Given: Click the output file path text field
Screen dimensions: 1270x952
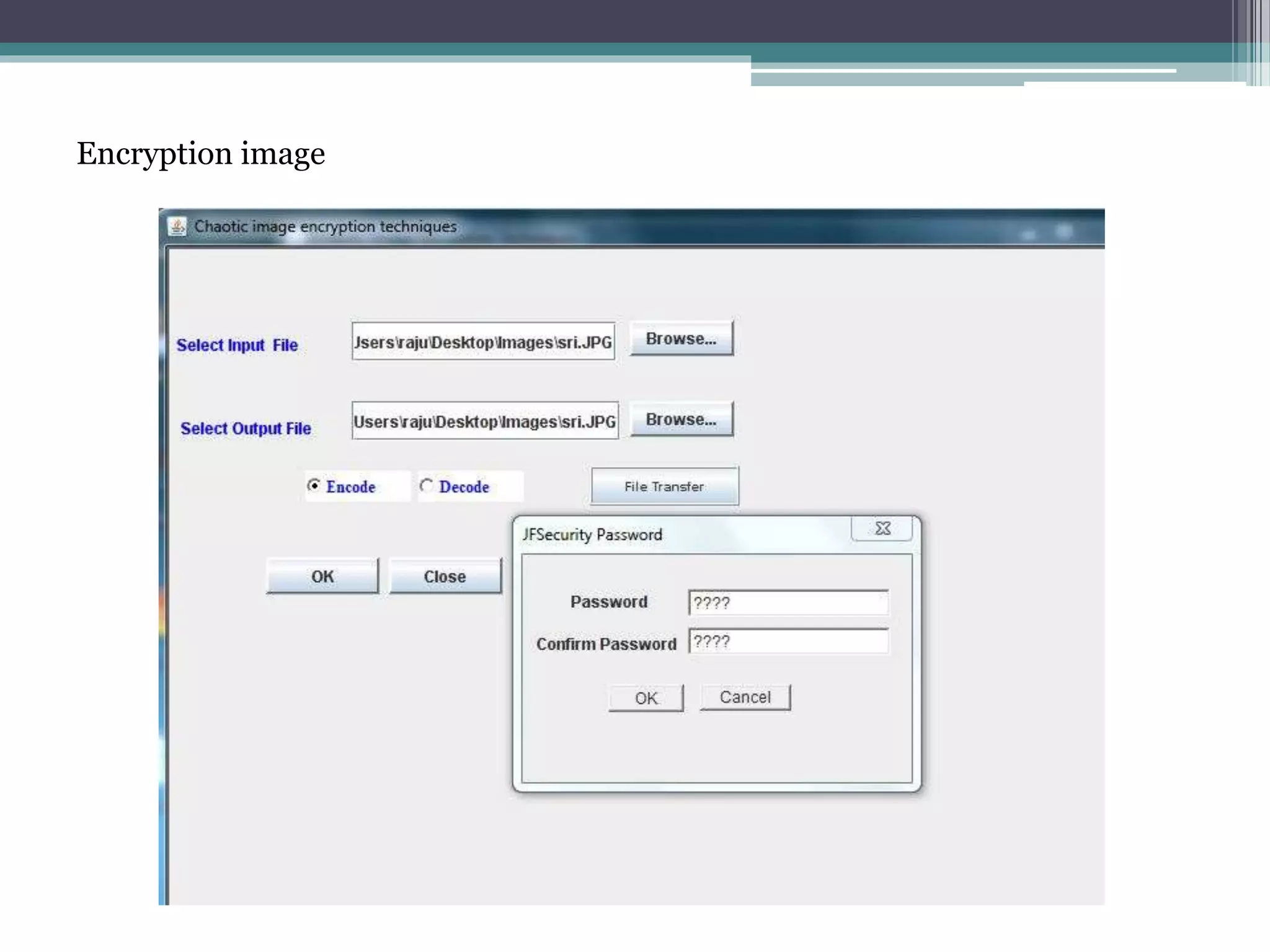Looking at the screenshot, I should point(485,421).
